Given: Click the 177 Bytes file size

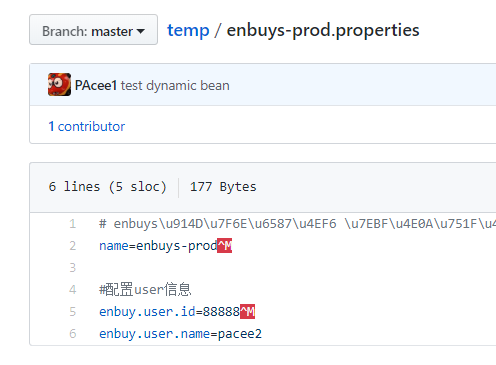Looking at the screenshot, I should 223,187.
